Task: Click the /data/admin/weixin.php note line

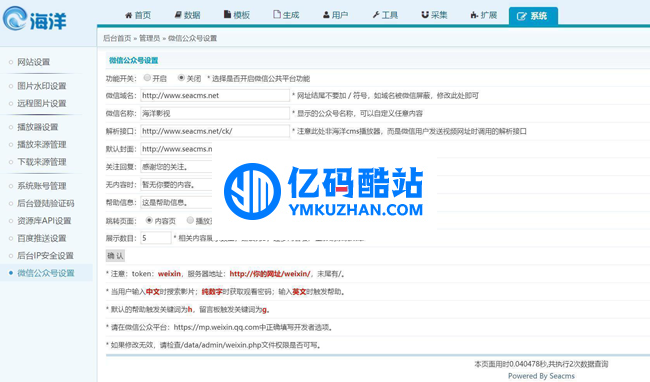Action: tap(214, 345)
